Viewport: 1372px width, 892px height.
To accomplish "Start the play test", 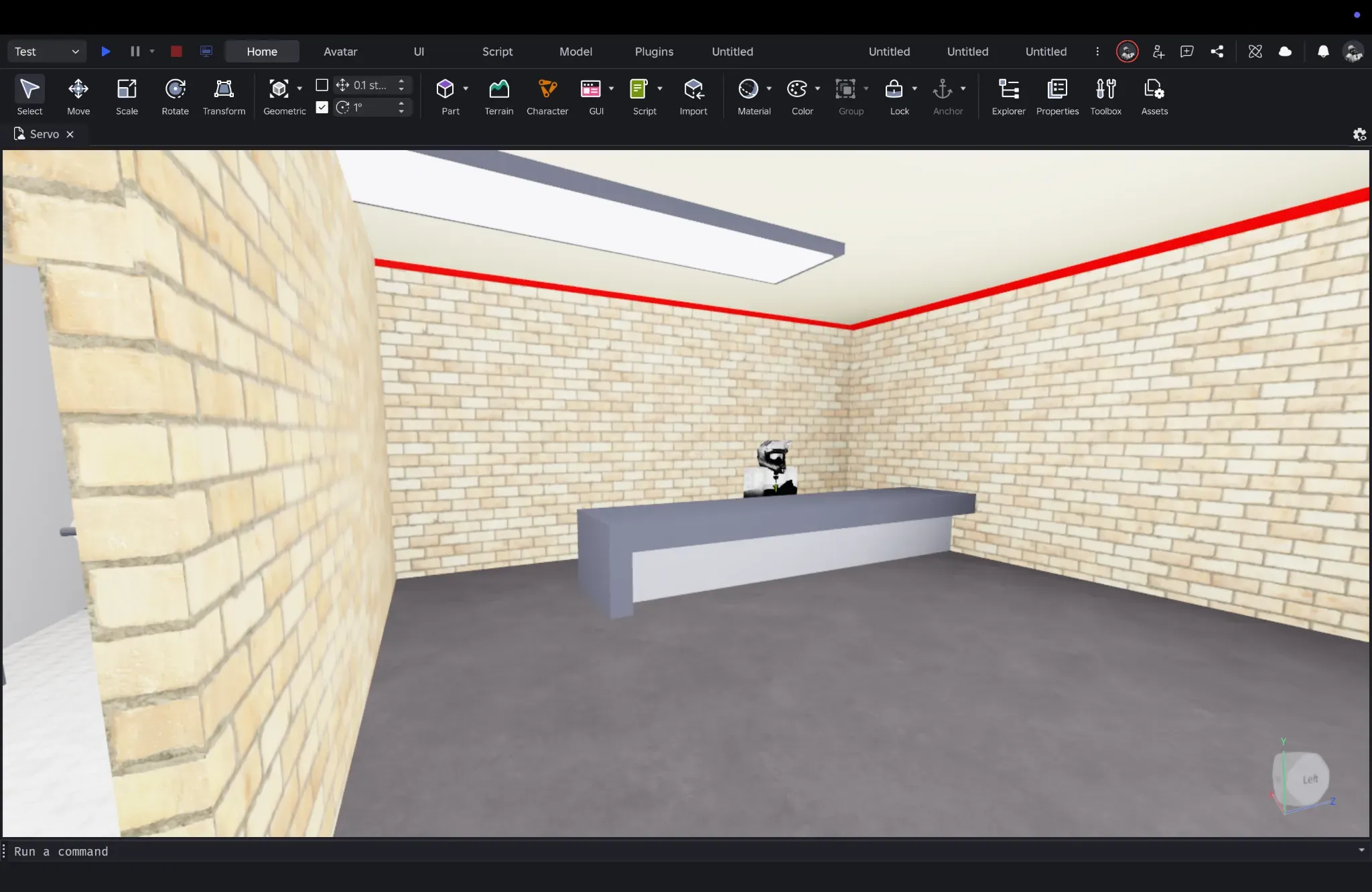I will tap(105, 52).
